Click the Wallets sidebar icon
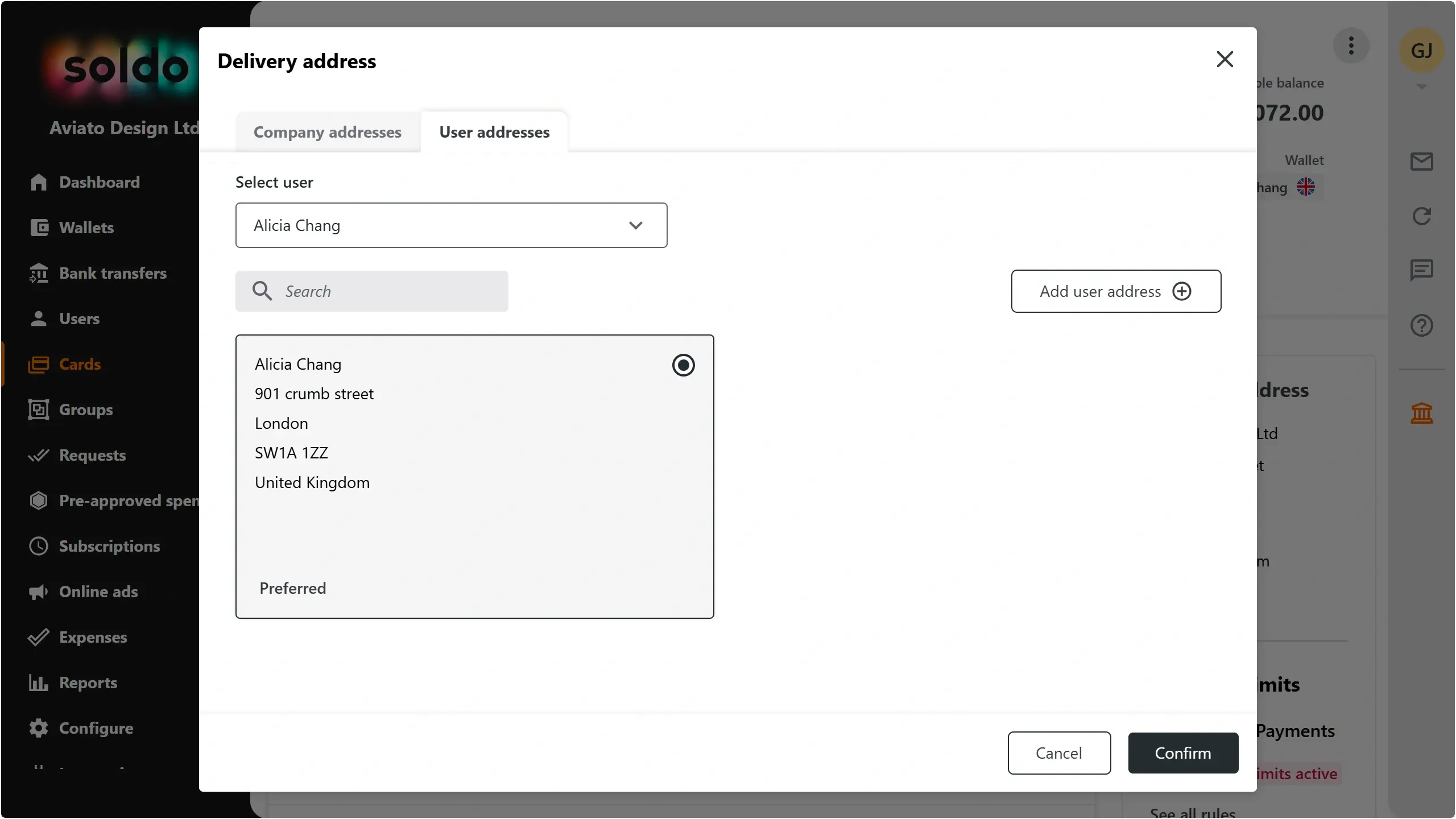Screen dimensions: 1456x819 coord(39,227)
